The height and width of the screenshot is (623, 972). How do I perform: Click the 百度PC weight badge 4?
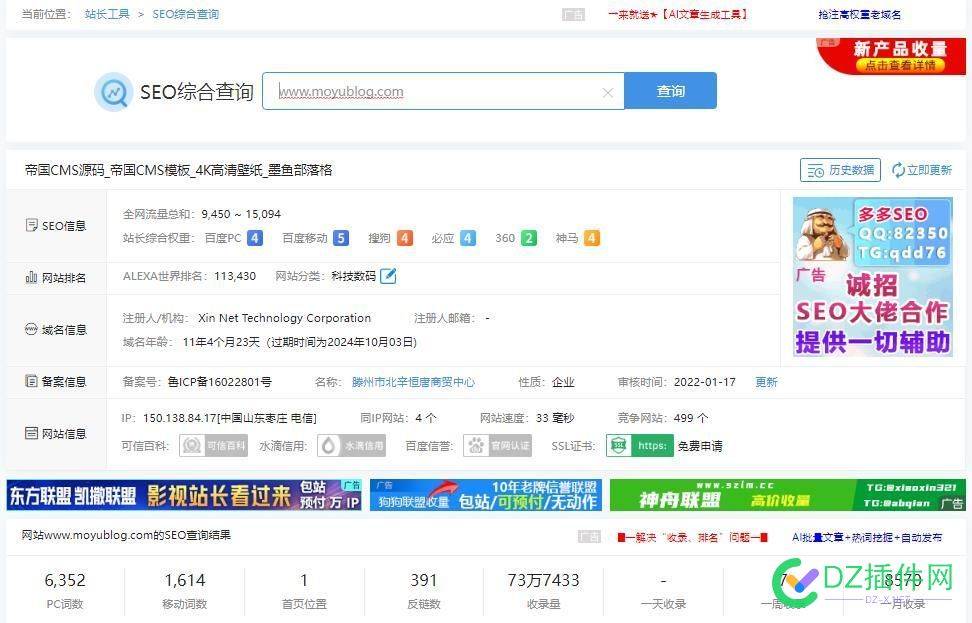pos(255,238)
